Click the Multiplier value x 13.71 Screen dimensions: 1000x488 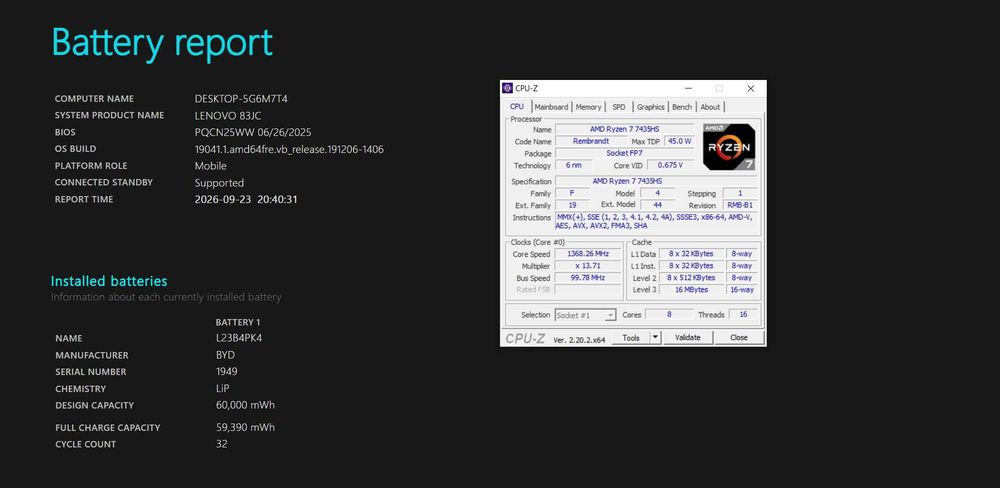click(x=588, y=266)
